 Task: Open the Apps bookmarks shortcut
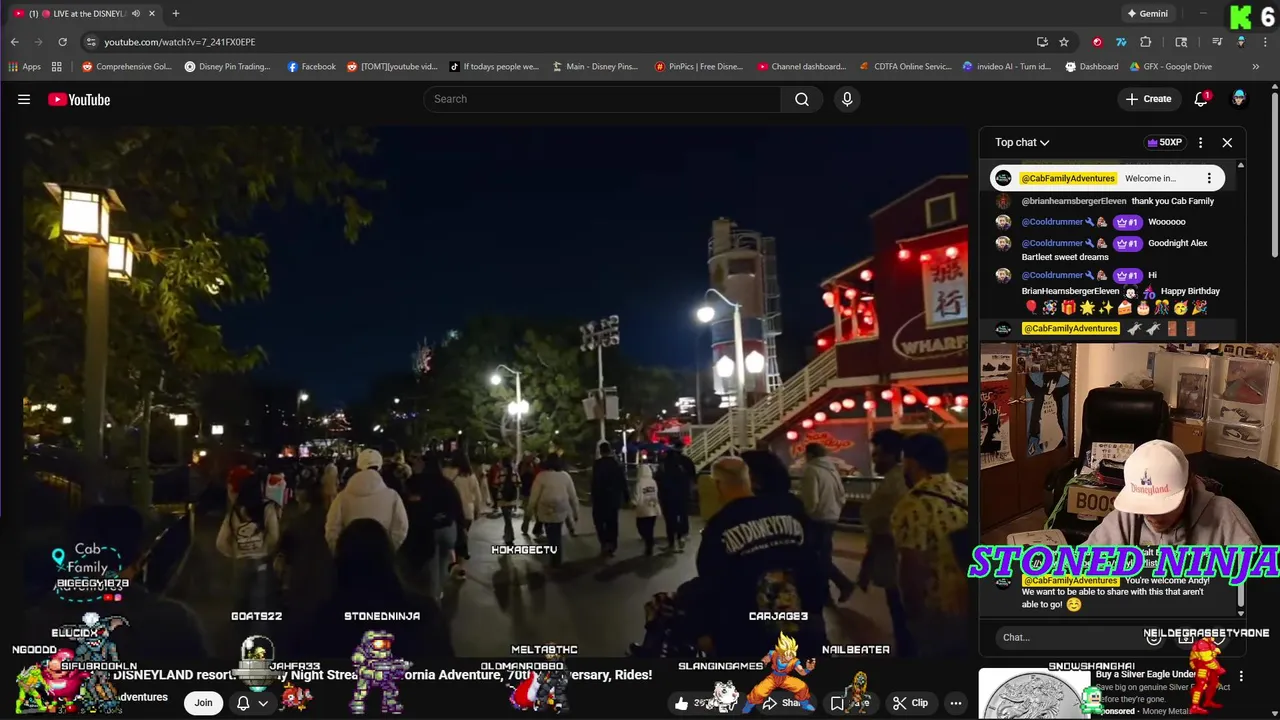(x=24, y=67)
